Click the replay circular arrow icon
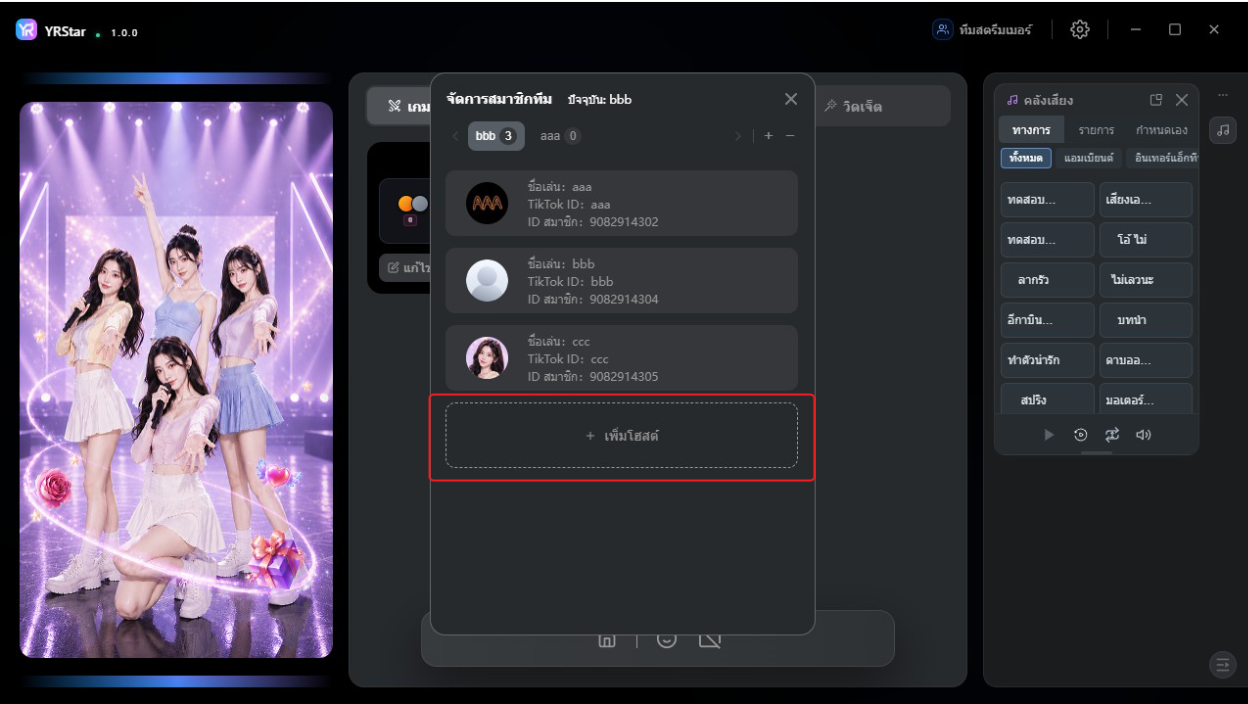The width and height of the screenshot is (1248, 704). coord(1080,435)
